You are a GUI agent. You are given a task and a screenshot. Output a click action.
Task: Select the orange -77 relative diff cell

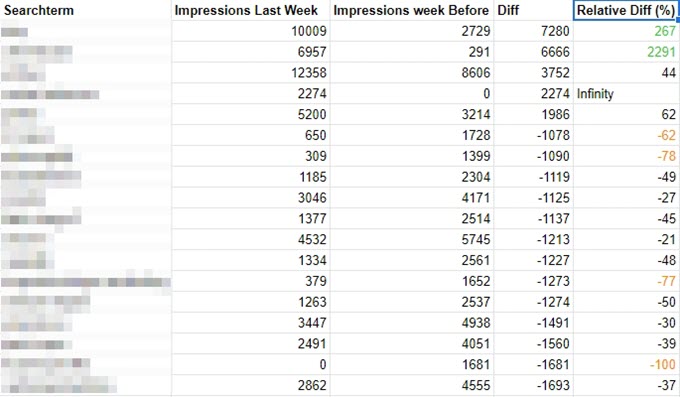[626, 281]
